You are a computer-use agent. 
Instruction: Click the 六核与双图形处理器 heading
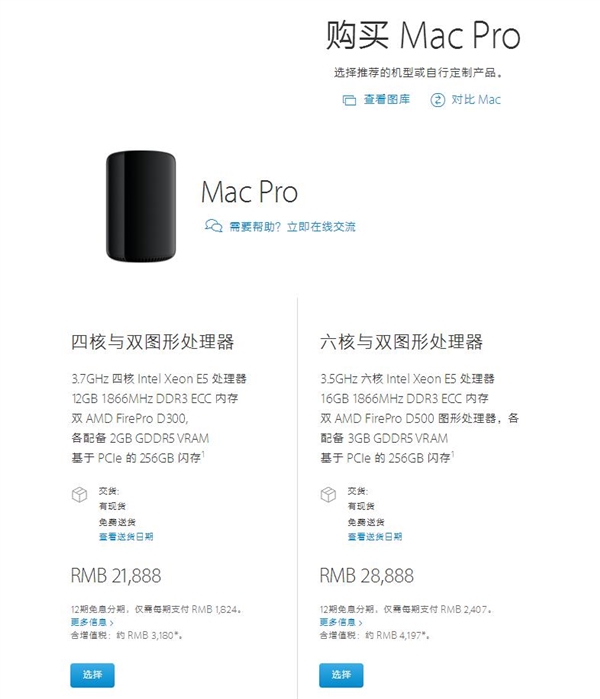point(401,342)
